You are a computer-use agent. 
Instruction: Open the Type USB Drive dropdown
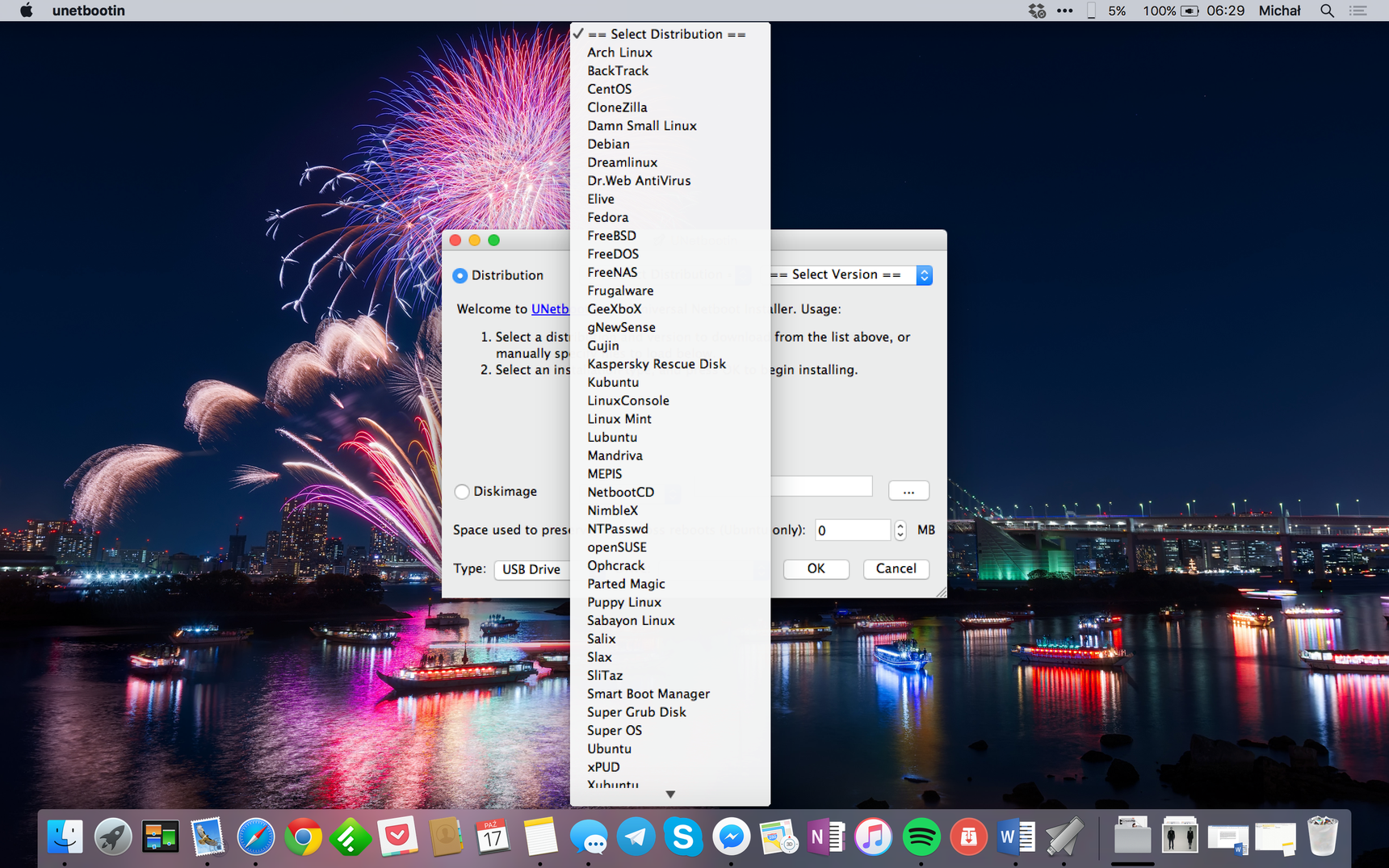531,569
